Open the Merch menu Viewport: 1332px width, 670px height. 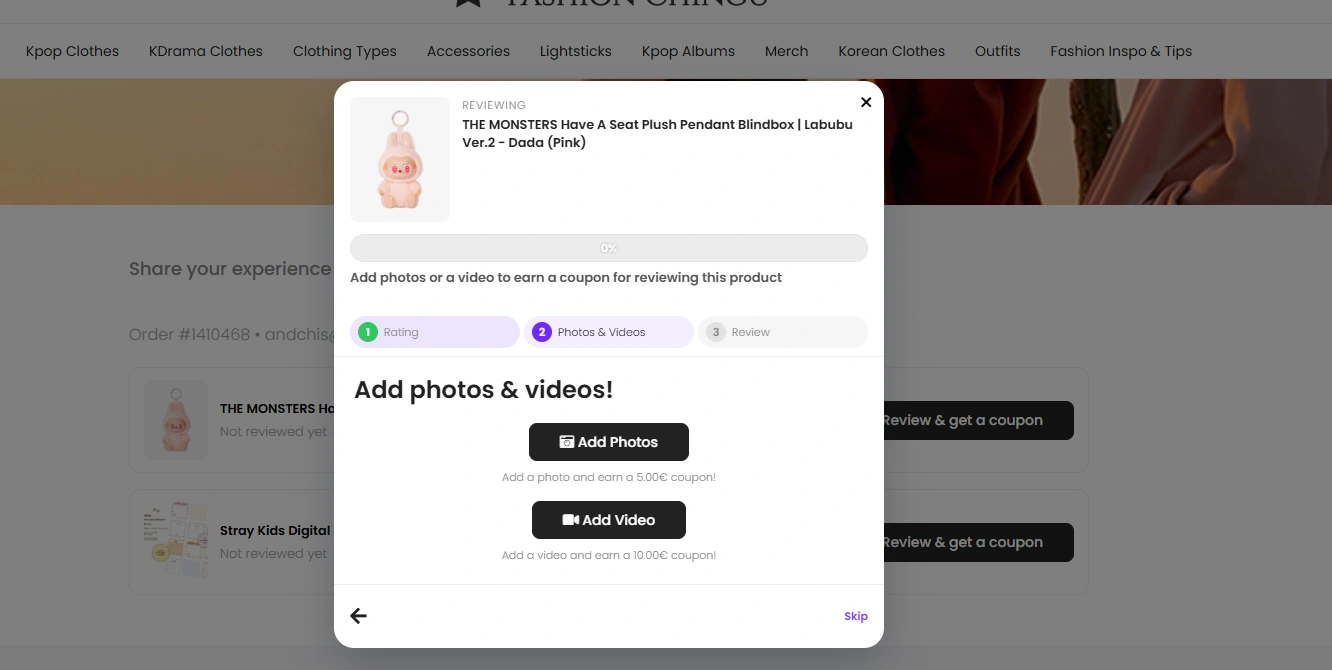[x=787, y=51]
